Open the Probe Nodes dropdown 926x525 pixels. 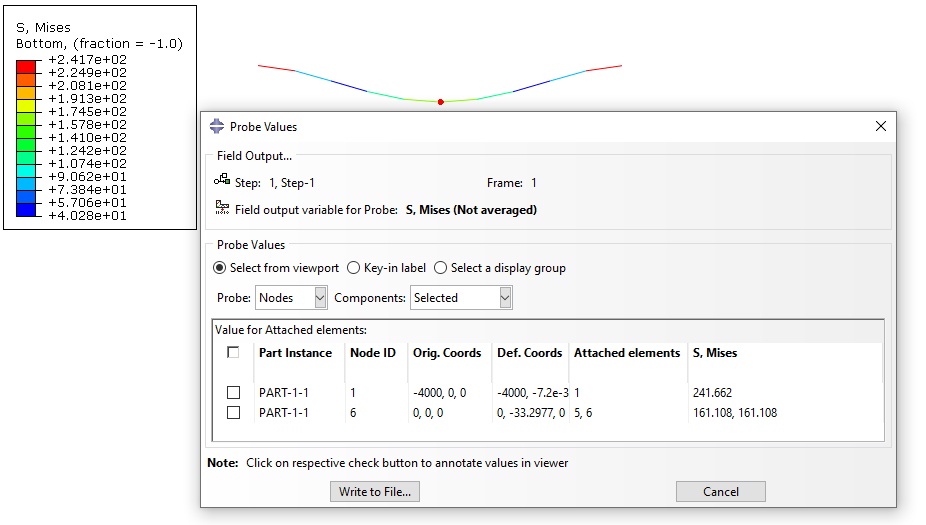[291, 298]
